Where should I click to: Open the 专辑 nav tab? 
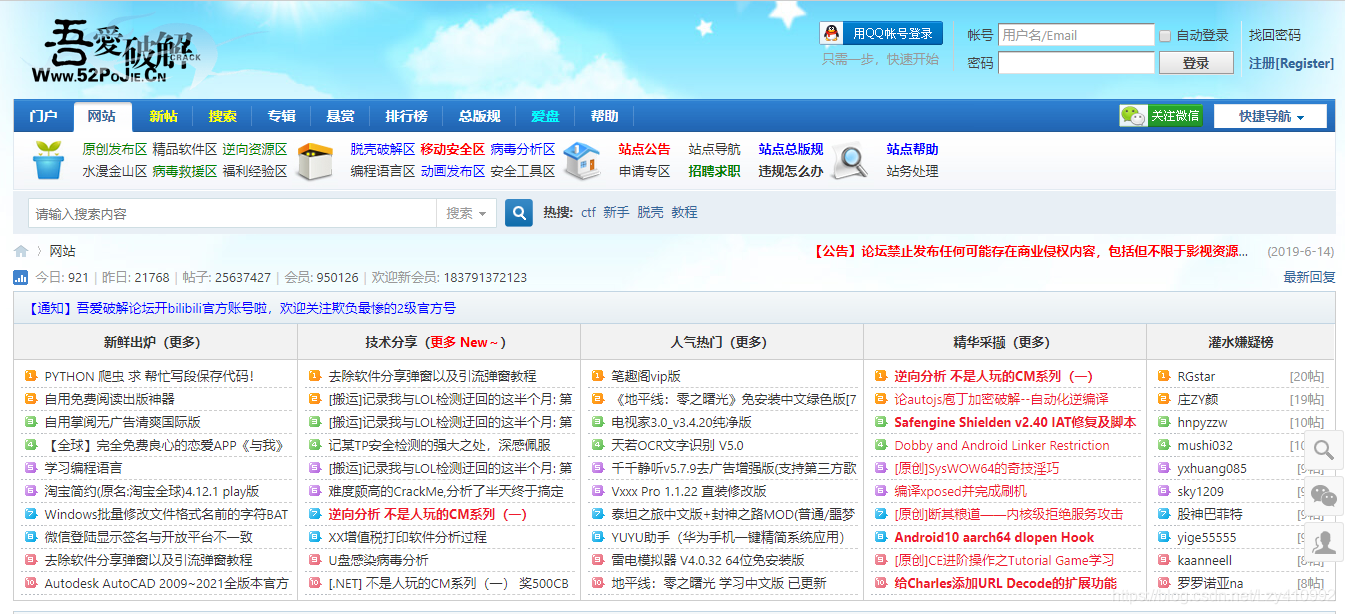282,116
